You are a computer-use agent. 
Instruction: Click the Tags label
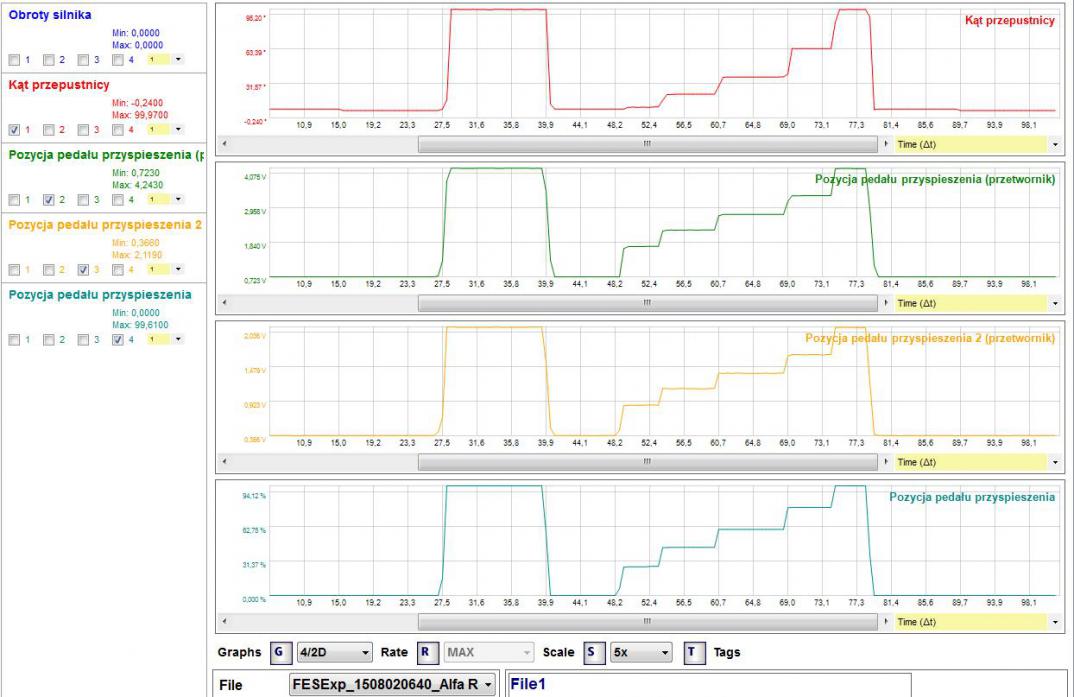pyautogui.click(x=727, y=652)
